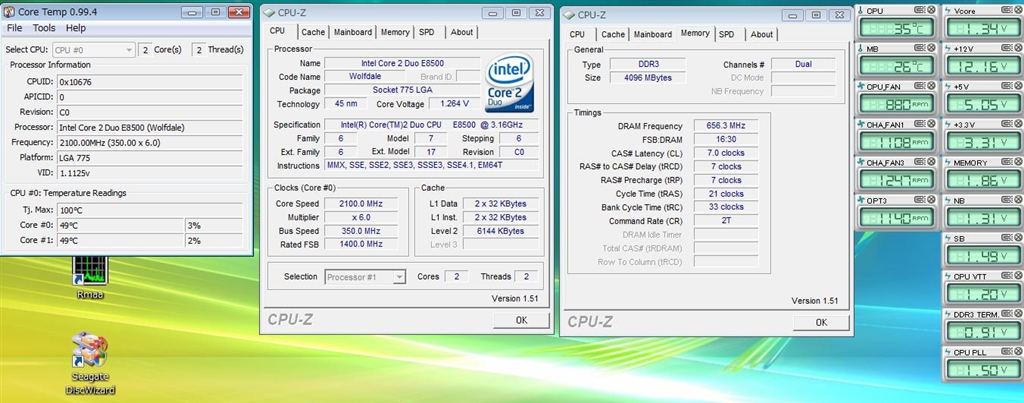The image size is (1024, 403).
Task: Open SPD tab in the CPU-Z Memory window
Action: pyautogui.click(x=727, y=35)
